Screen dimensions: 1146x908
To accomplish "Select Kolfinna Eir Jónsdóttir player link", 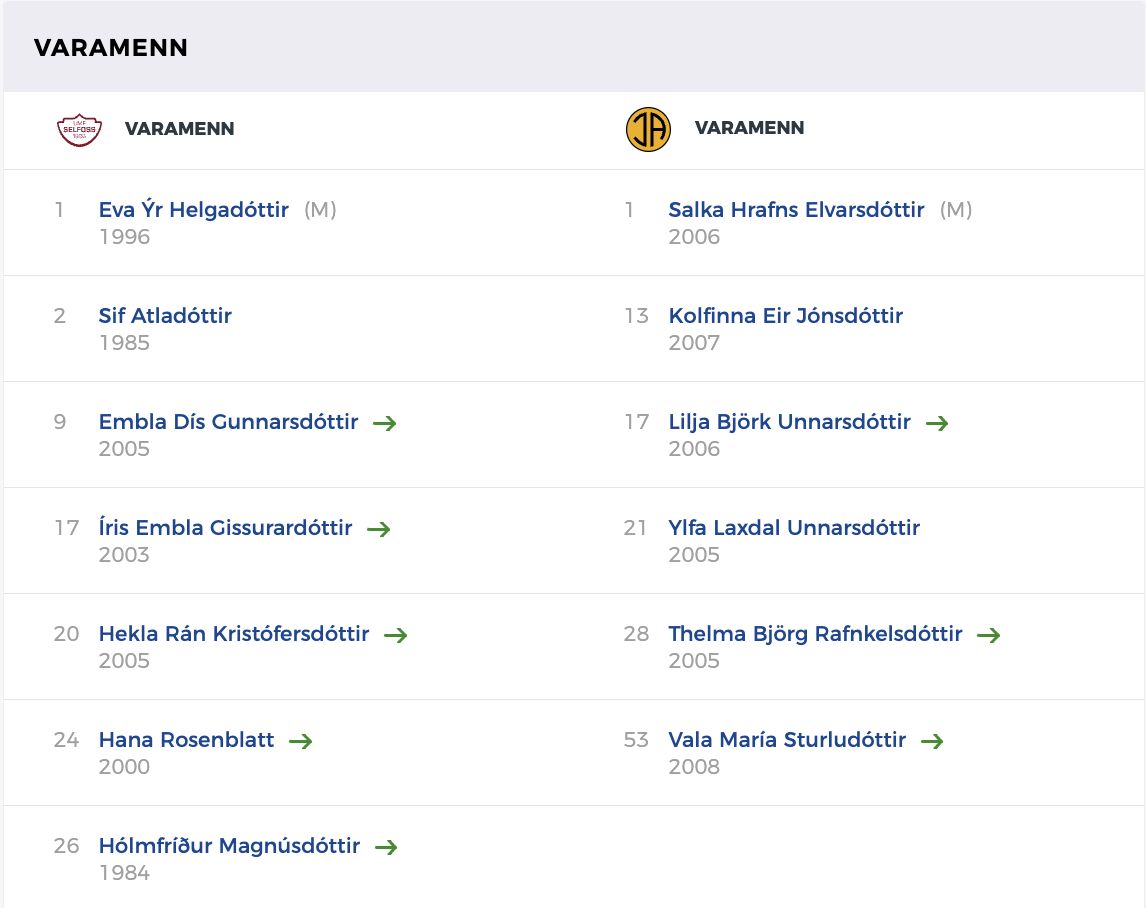I will pos(785,316).
